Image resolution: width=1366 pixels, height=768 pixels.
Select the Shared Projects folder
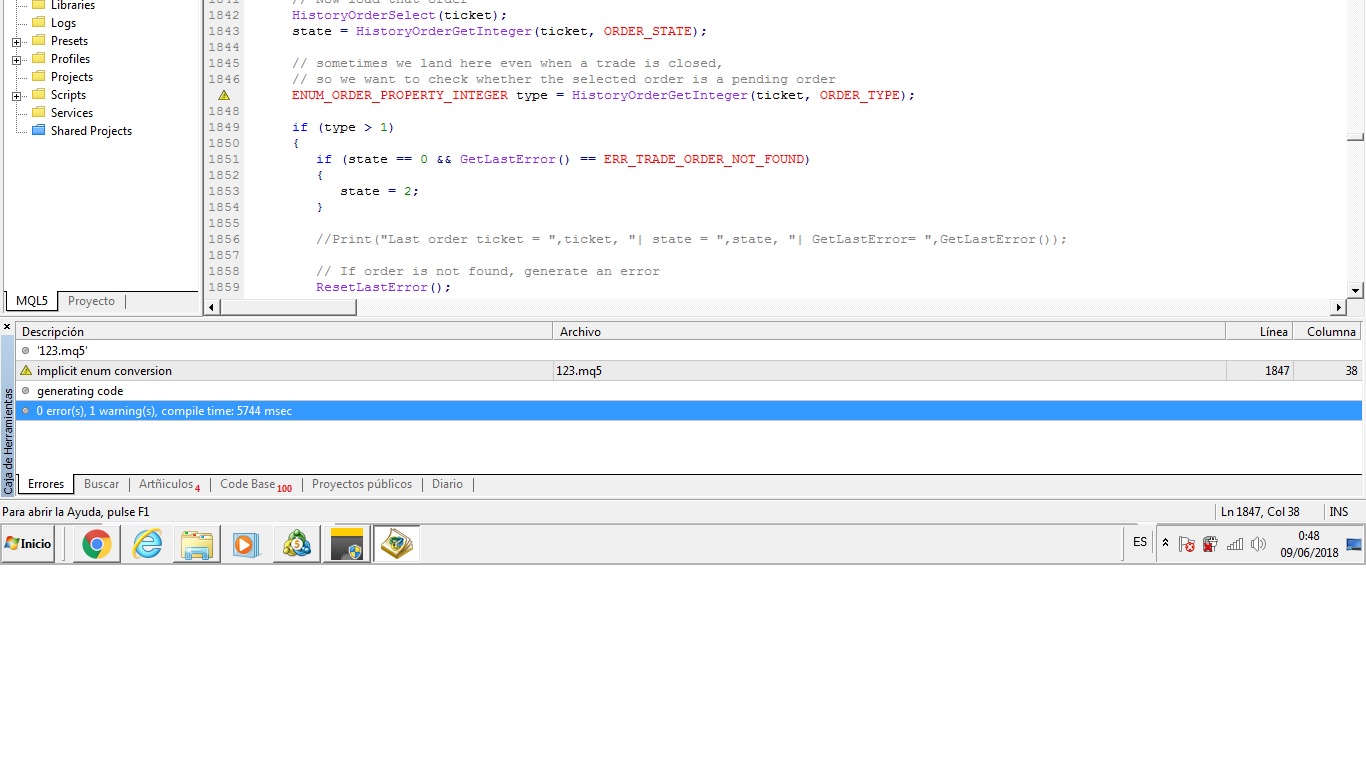pos(91,131)
